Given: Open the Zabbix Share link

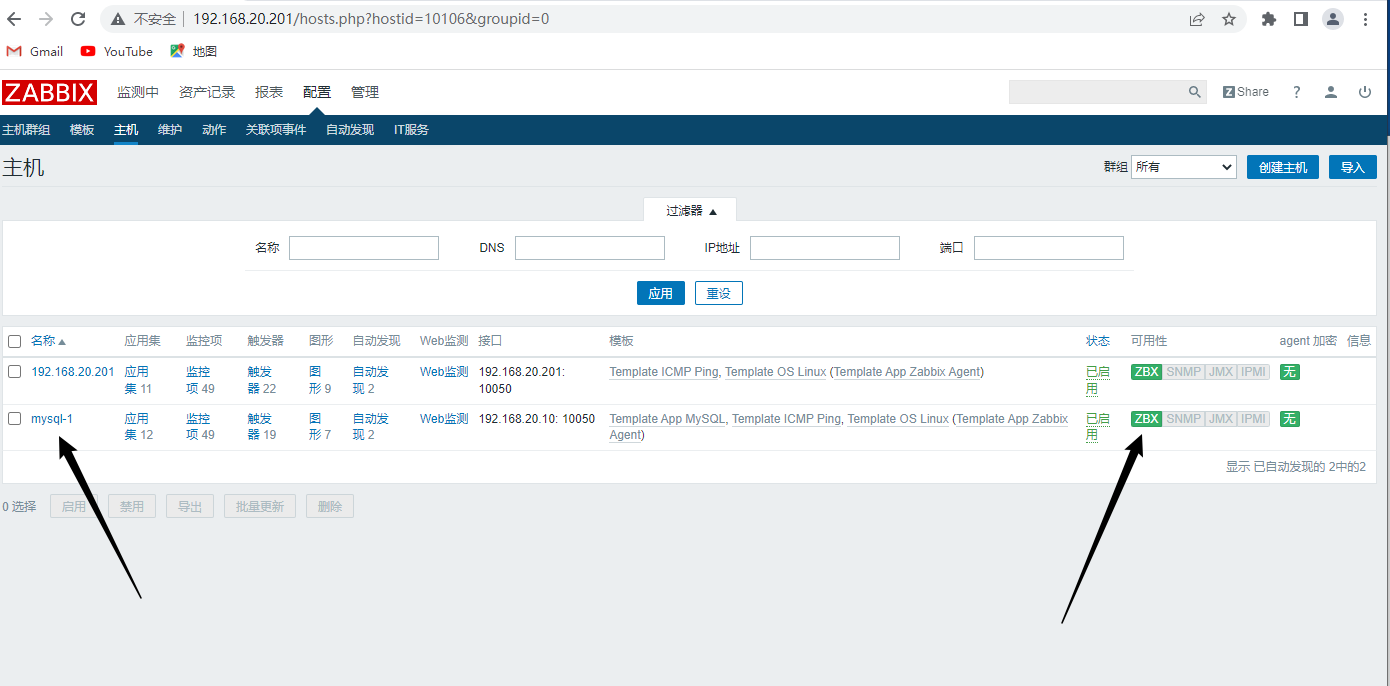Looking at the screenshot, I should click(x=1246, y=92).
